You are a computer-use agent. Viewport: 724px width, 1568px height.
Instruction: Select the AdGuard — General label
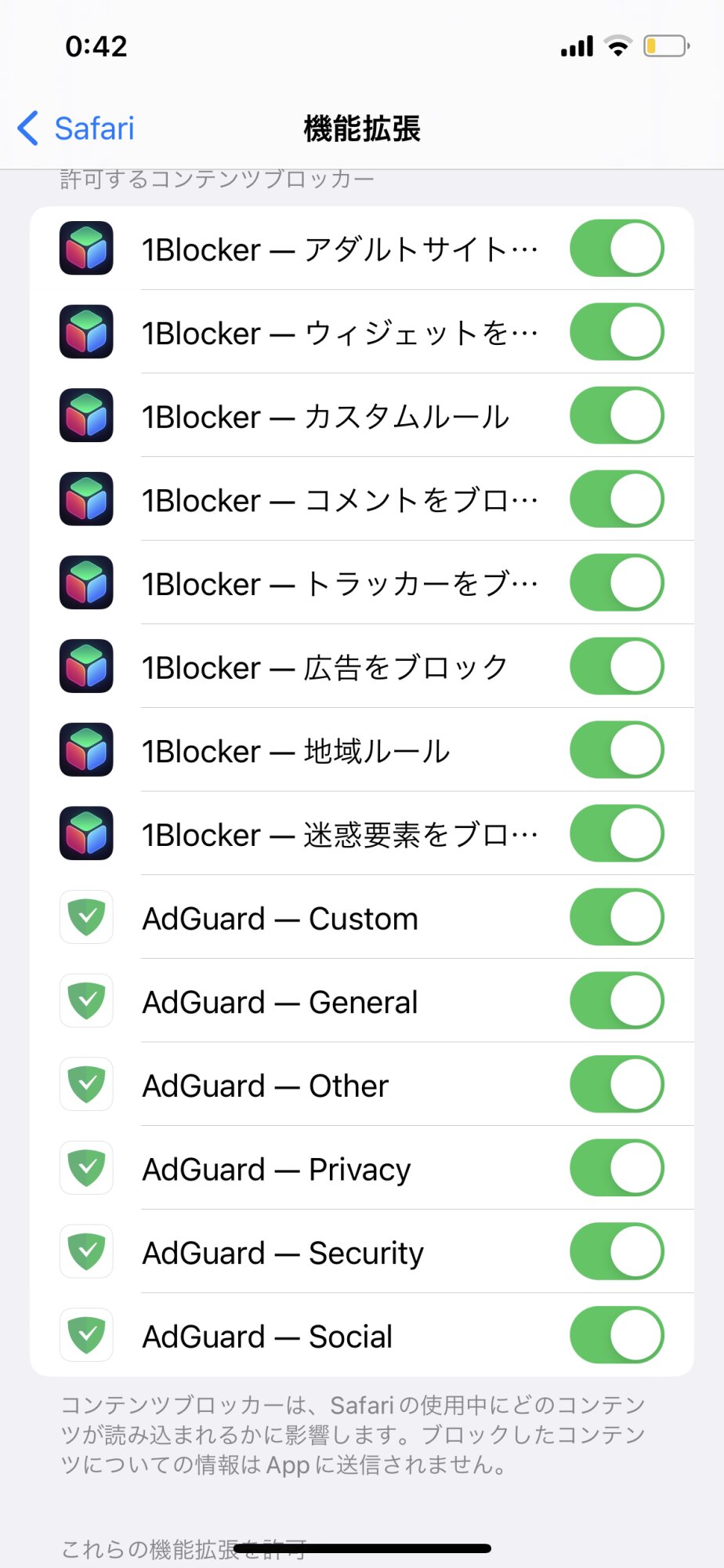280,1002
